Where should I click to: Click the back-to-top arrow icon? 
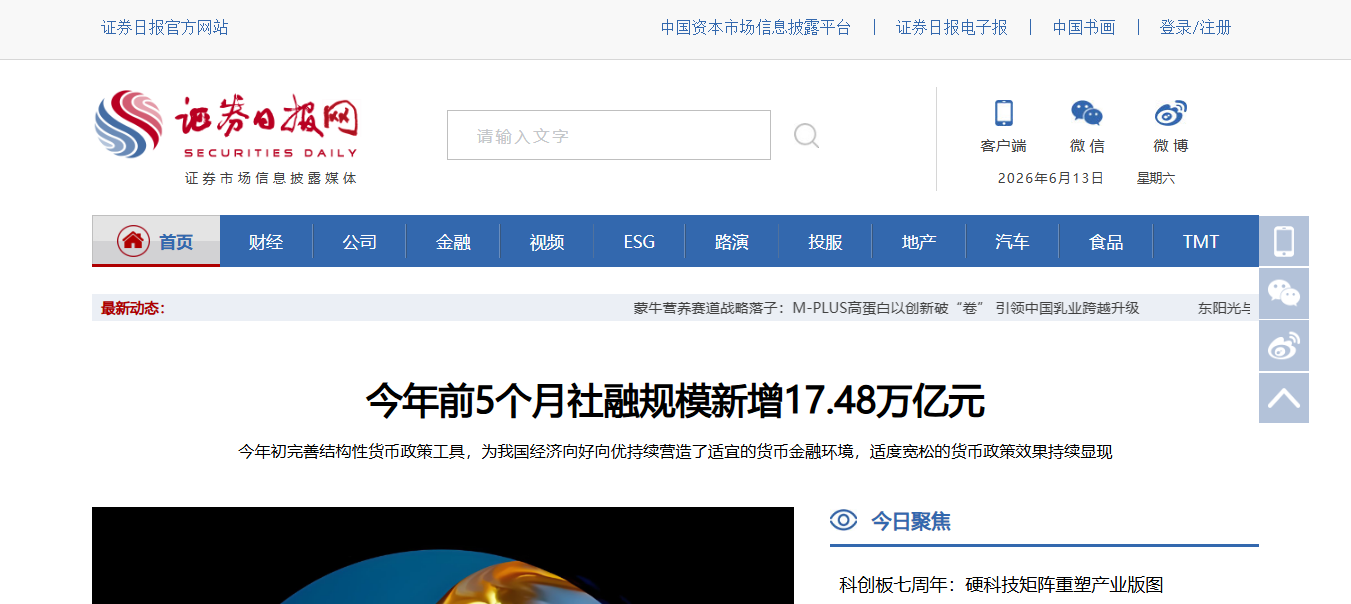coord(1284,398)
